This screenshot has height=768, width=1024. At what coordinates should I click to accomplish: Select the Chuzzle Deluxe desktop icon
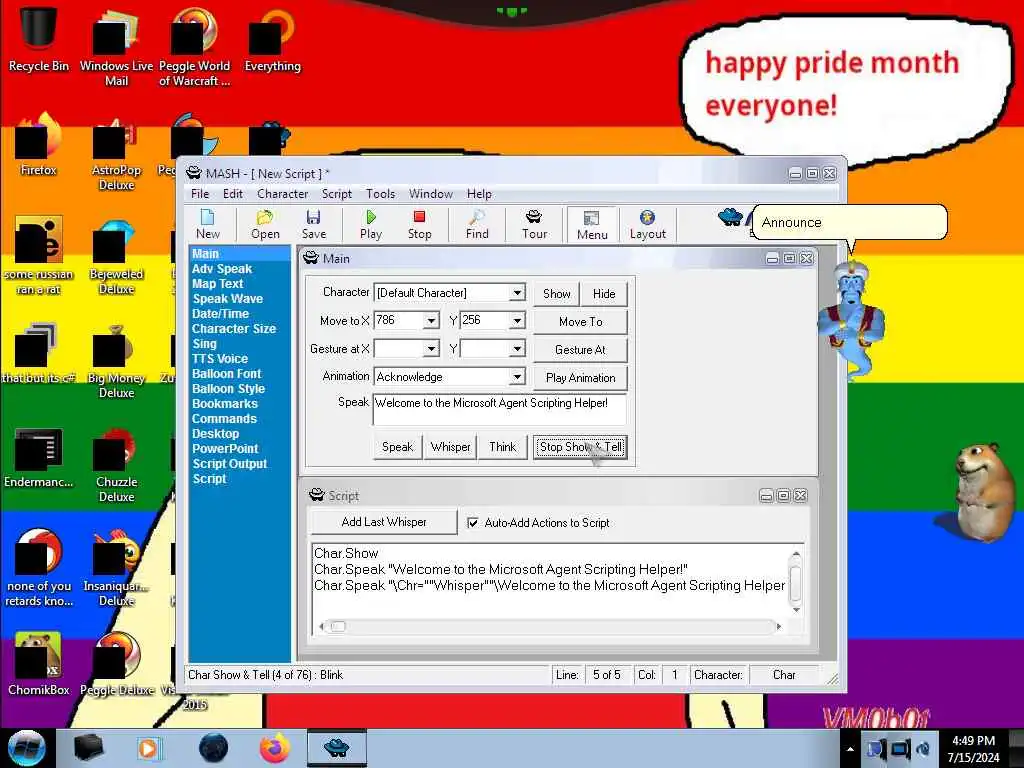pos(116,465)
